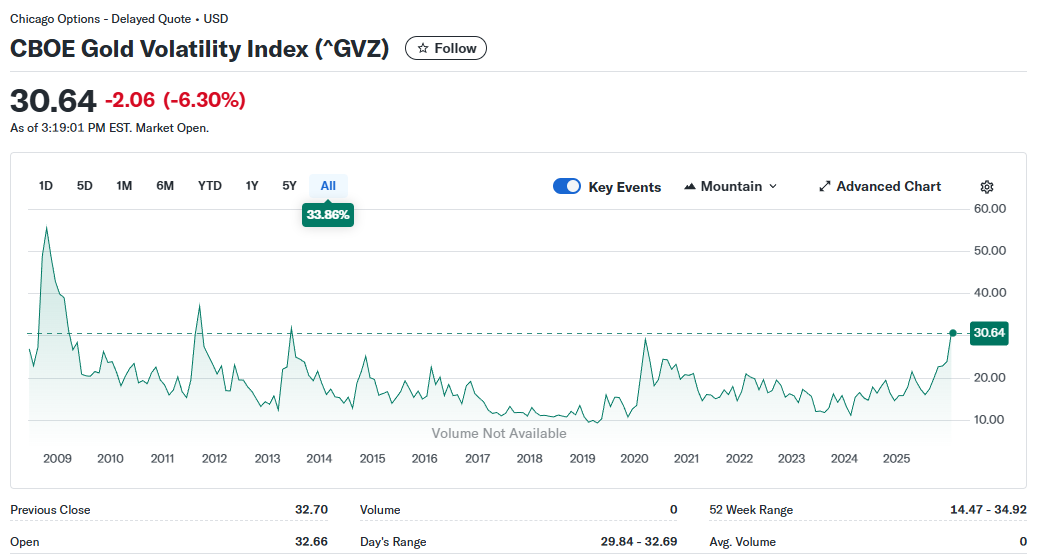
Task: Open the Advanced Chart link
Action: [888, 187]
